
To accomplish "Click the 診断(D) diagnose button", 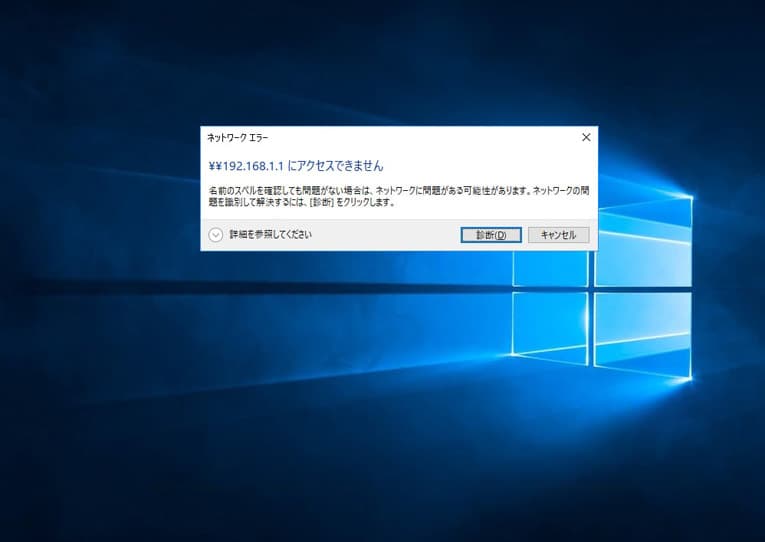I will coord(491,235).
